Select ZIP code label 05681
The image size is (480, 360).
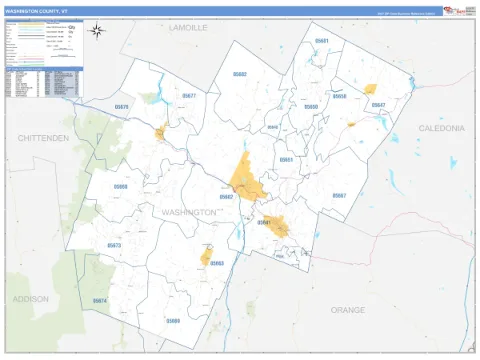(x=322, y=41)
